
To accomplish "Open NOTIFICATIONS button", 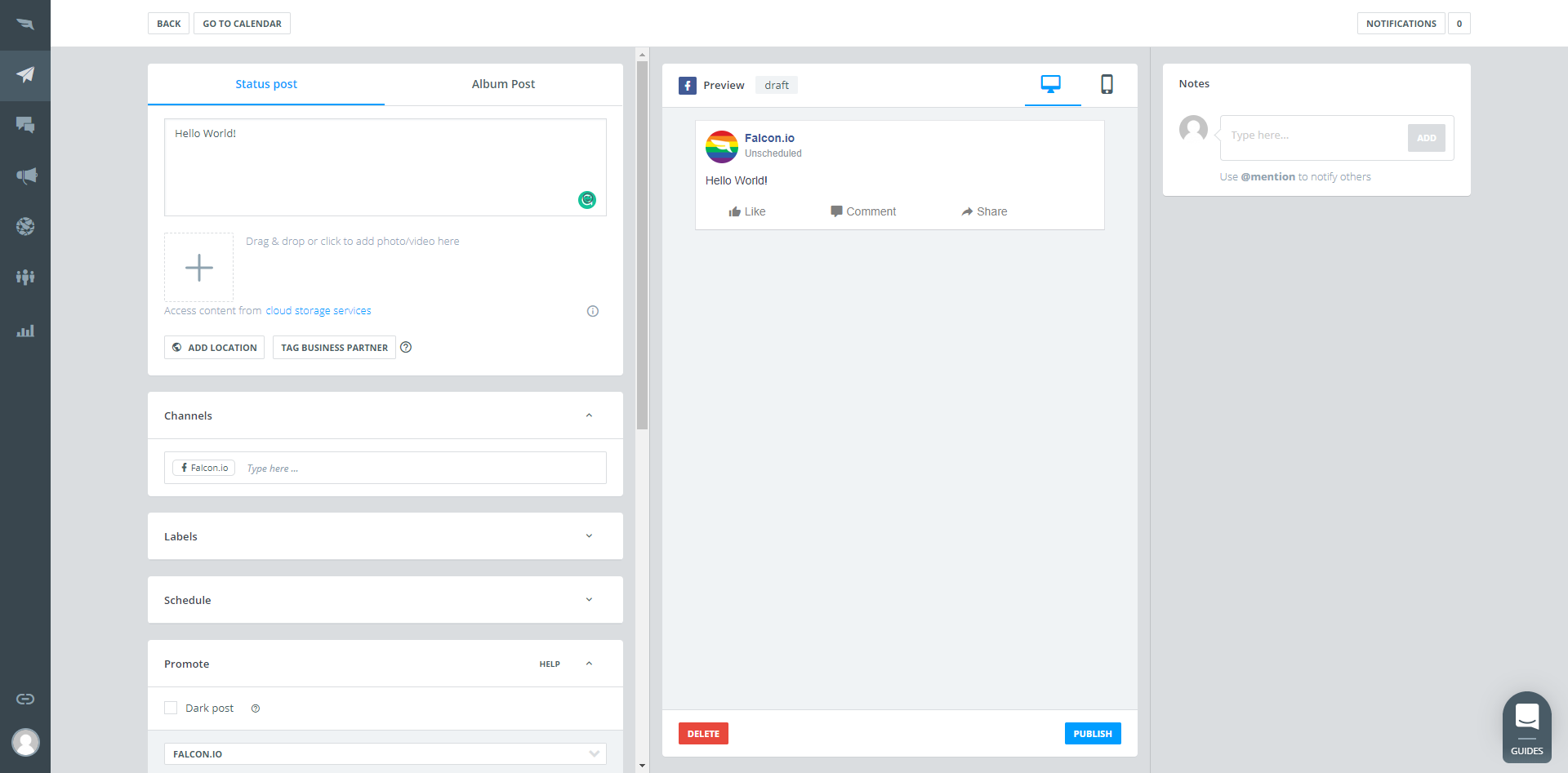I will (1401, 24).
